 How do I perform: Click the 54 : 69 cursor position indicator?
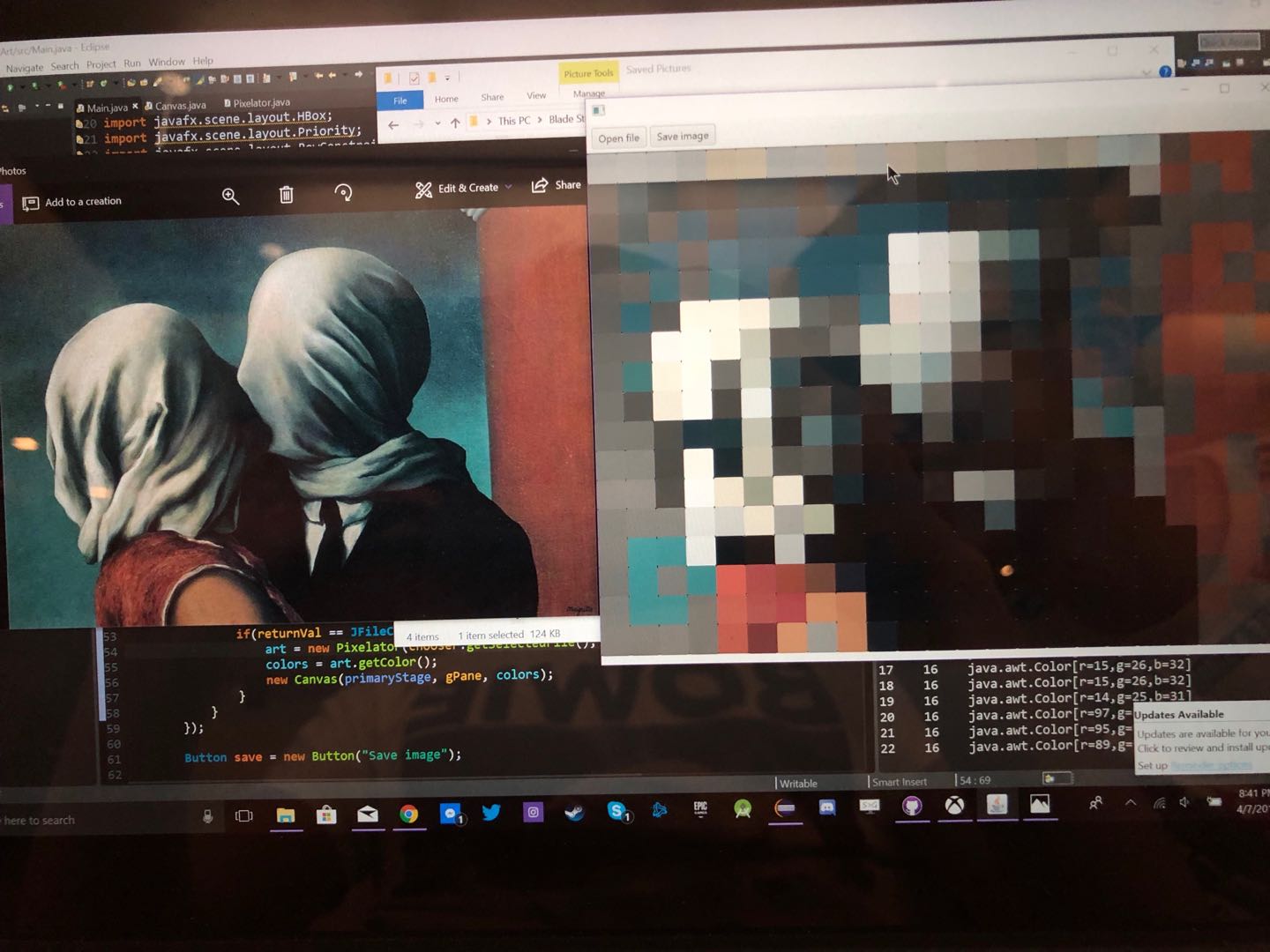(x=975, y=780)
